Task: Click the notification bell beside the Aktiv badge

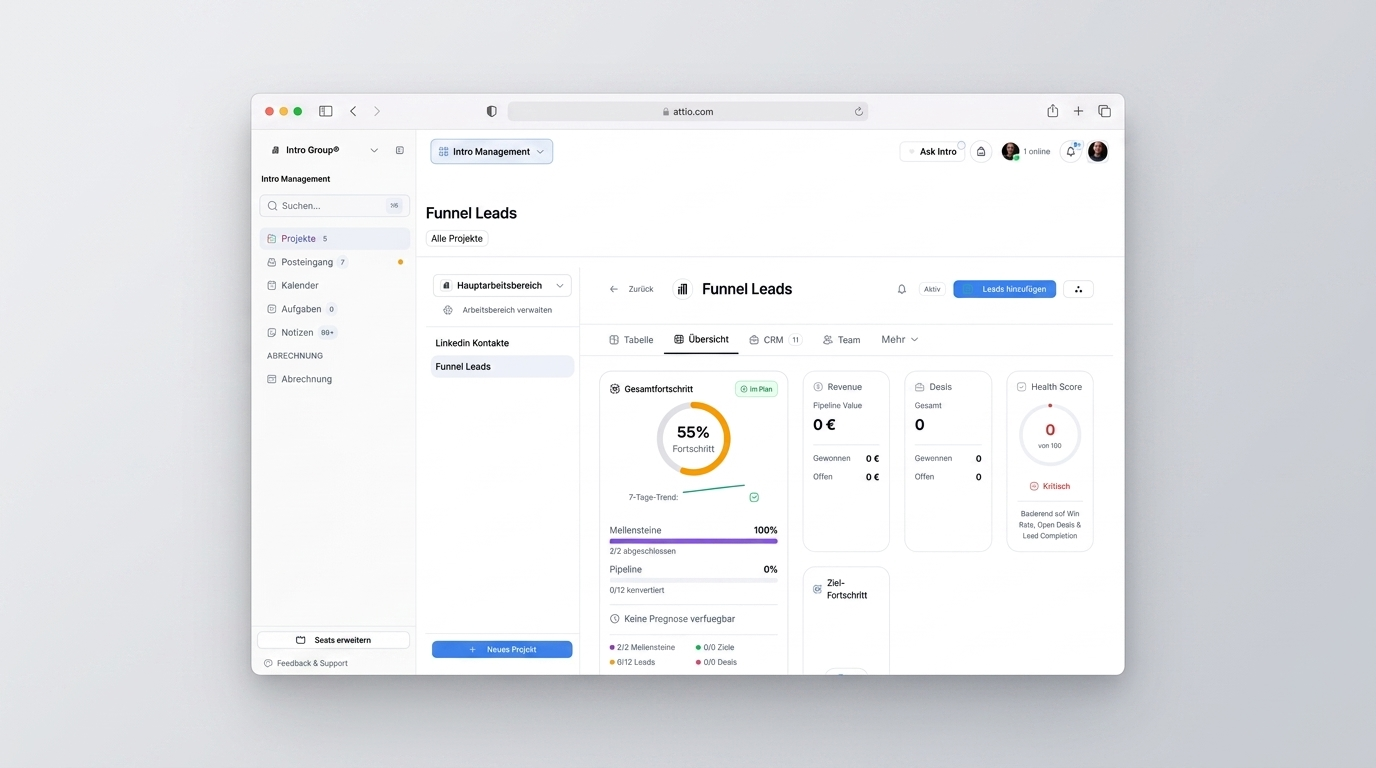Action: pyautogui.click(x=901, y=289)
